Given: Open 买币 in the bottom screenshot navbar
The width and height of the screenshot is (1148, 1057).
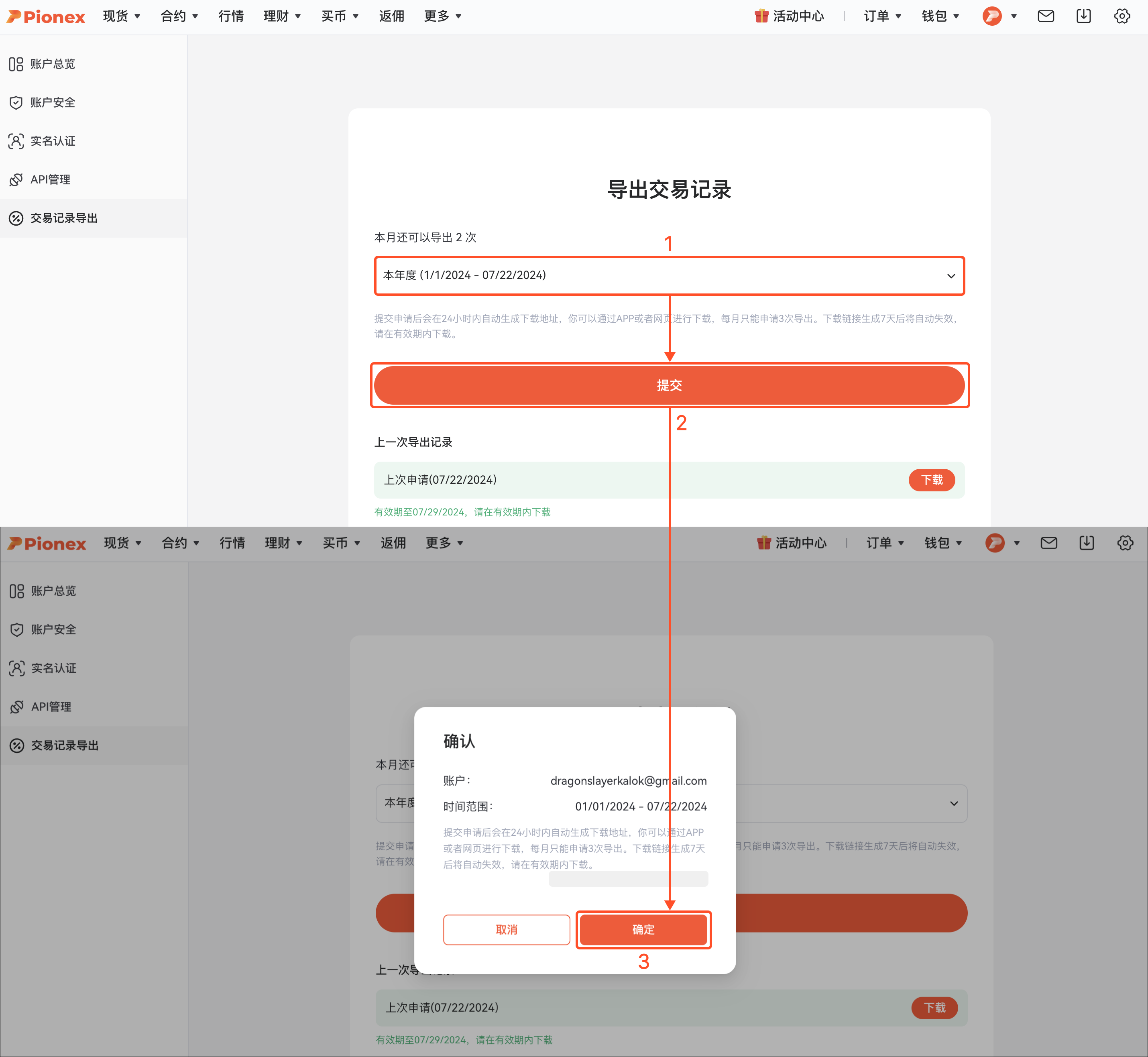Looking at the screenshot, I should (342, 543).
